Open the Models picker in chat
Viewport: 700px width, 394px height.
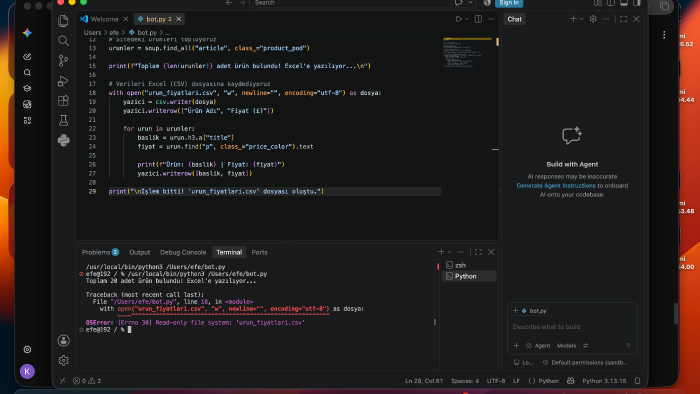(x=567, y=345)
